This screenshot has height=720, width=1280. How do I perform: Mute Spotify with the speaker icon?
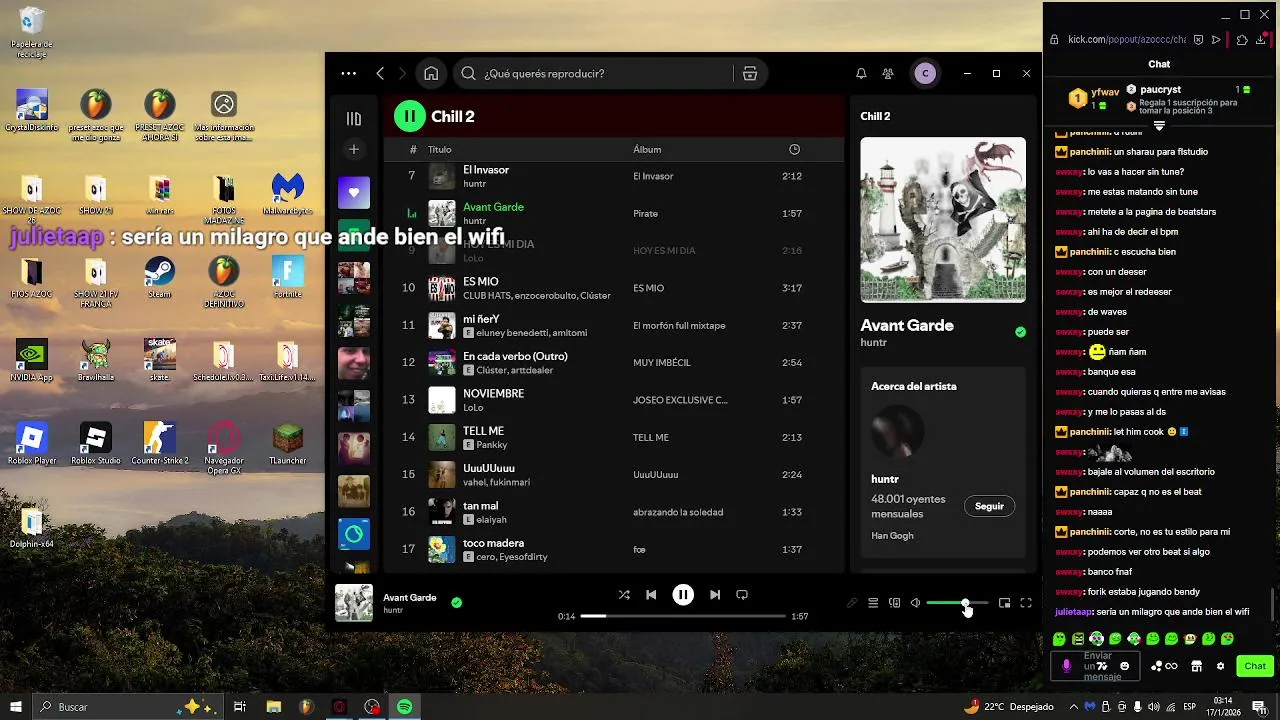pos(915,603)
